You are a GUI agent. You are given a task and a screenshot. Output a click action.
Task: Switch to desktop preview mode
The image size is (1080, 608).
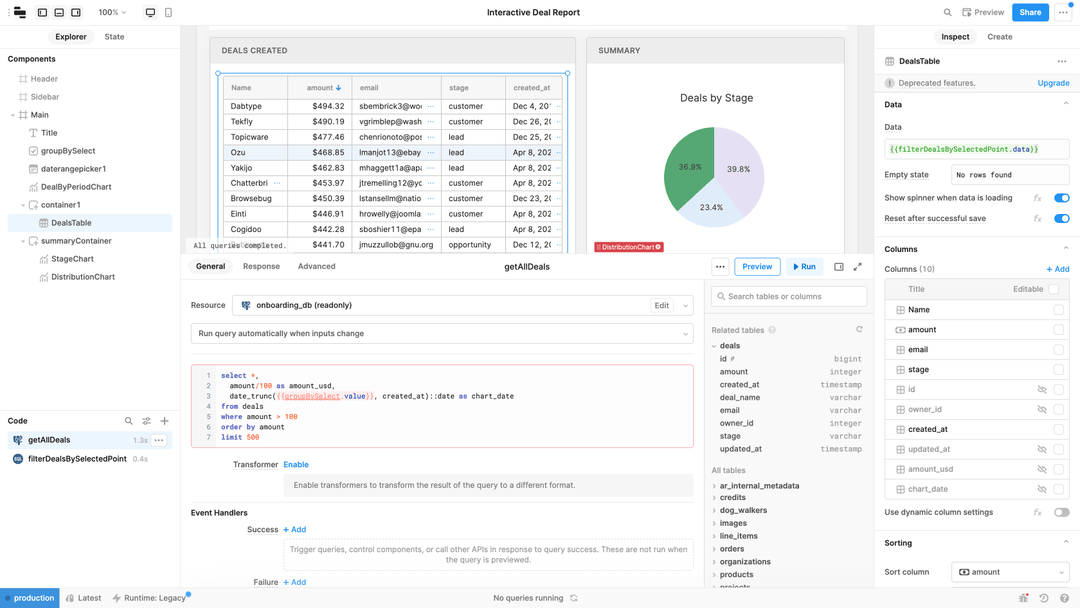(x=151, y=11)
